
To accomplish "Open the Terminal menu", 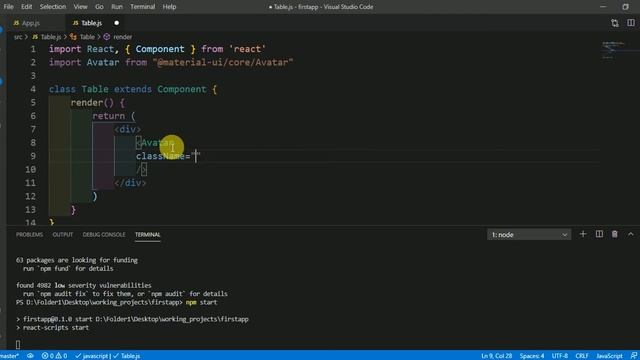I will (142, 7).
